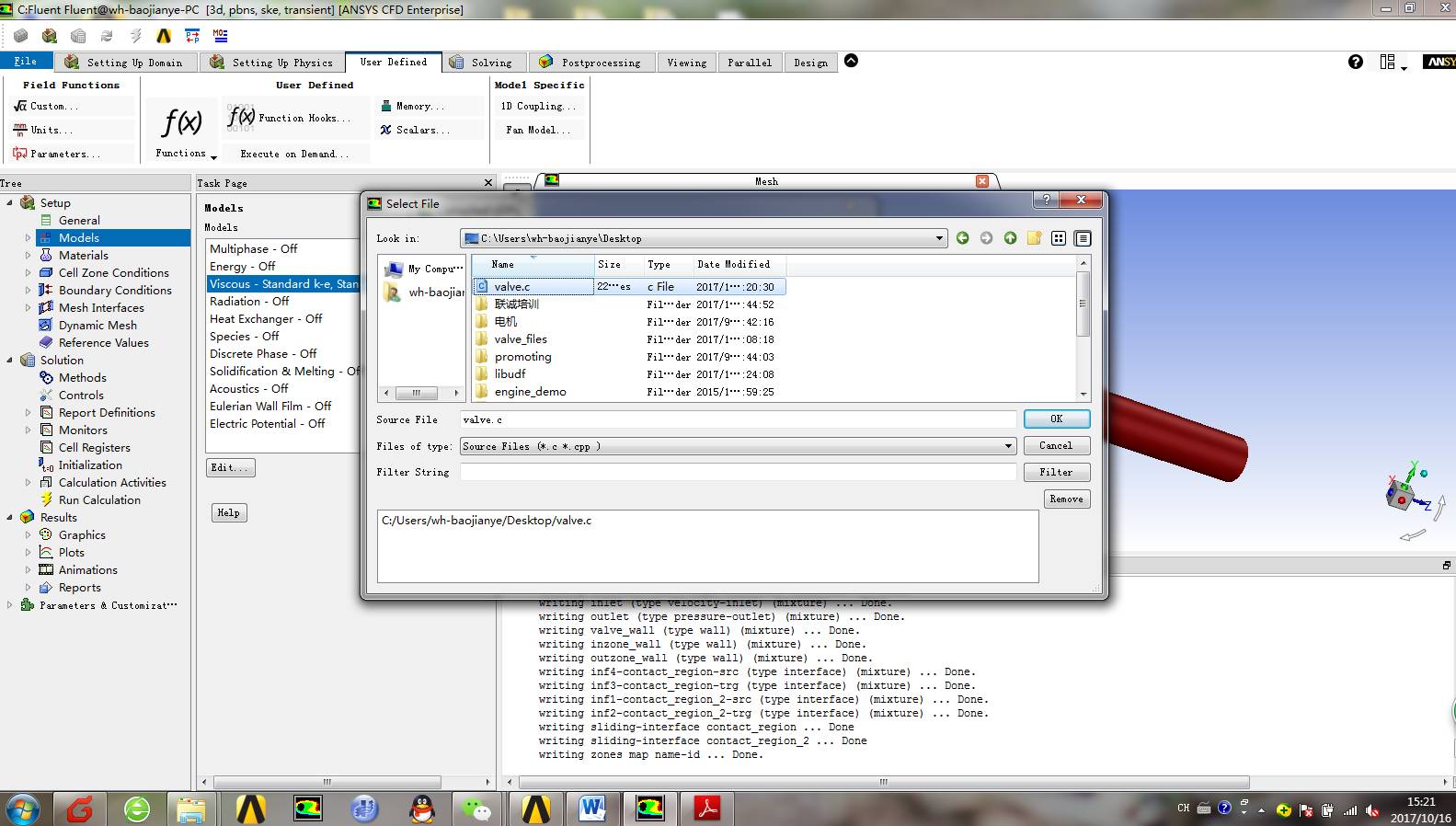
Task: Click the Filter String input field
Action: pyautogui.click(x=738, y=473)
